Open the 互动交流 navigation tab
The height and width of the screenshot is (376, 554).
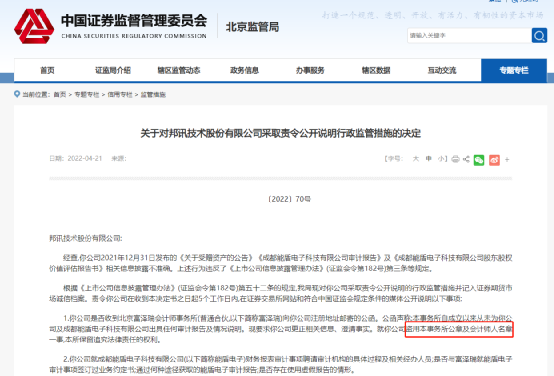pyautogui.click(x=442, y=70)
